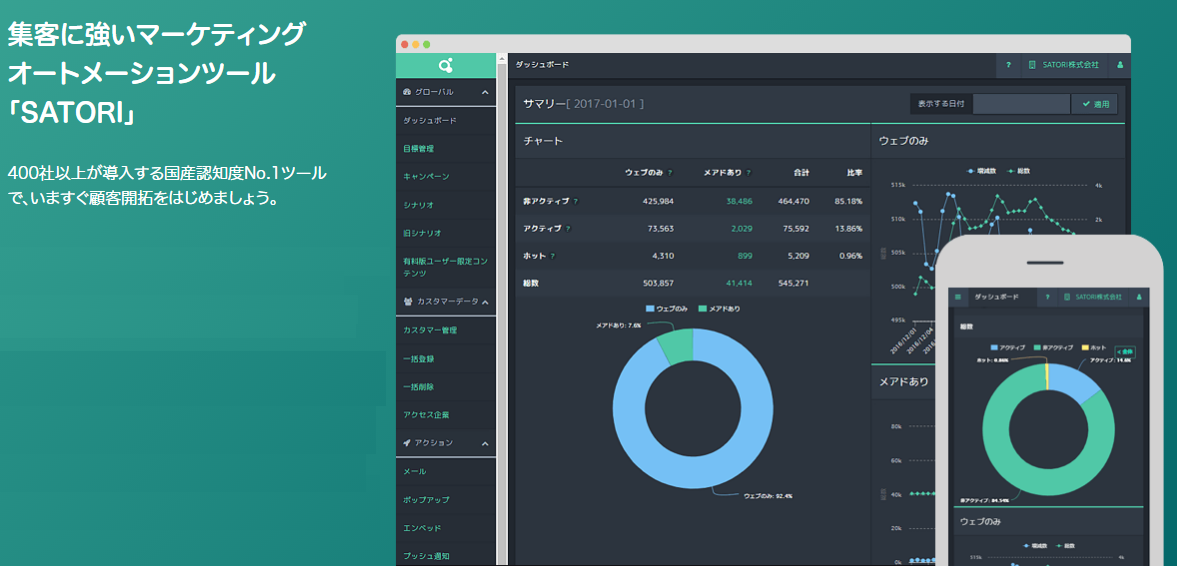This screenshot has height=567, width=1177.
Task: Click the 85.18% ratio cell
Action: coord(848,201)
